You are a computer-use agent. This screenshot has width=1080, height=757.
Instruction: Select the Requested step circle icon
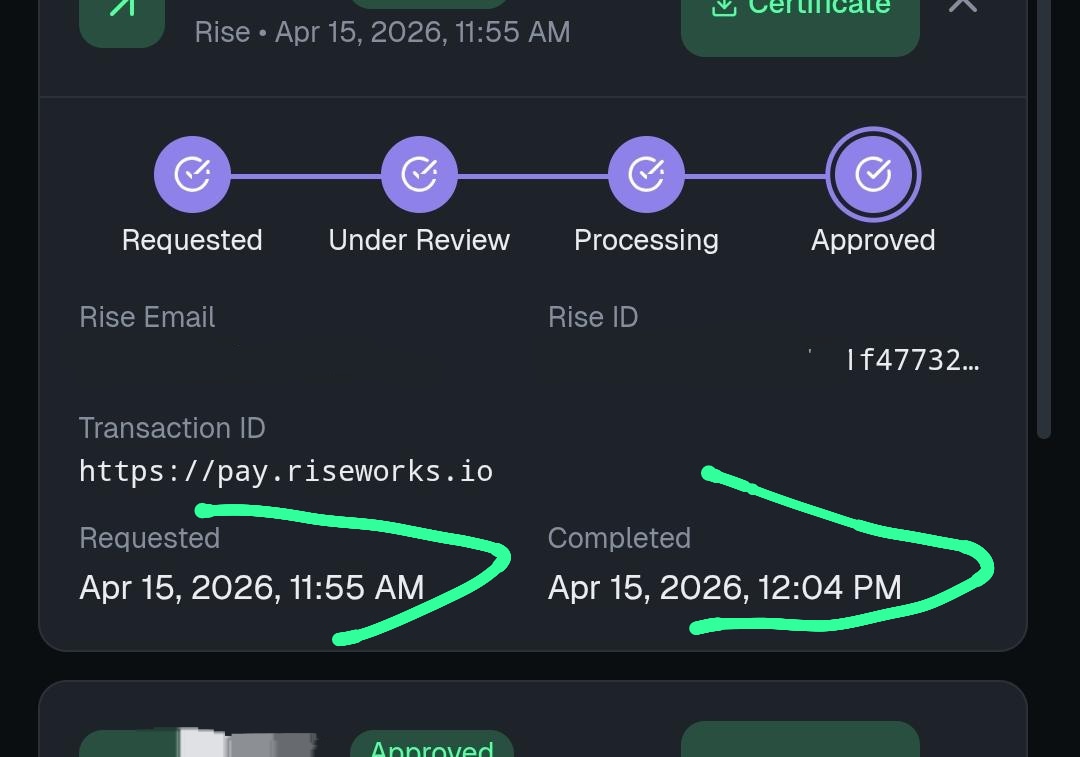(x=192, y=174)
